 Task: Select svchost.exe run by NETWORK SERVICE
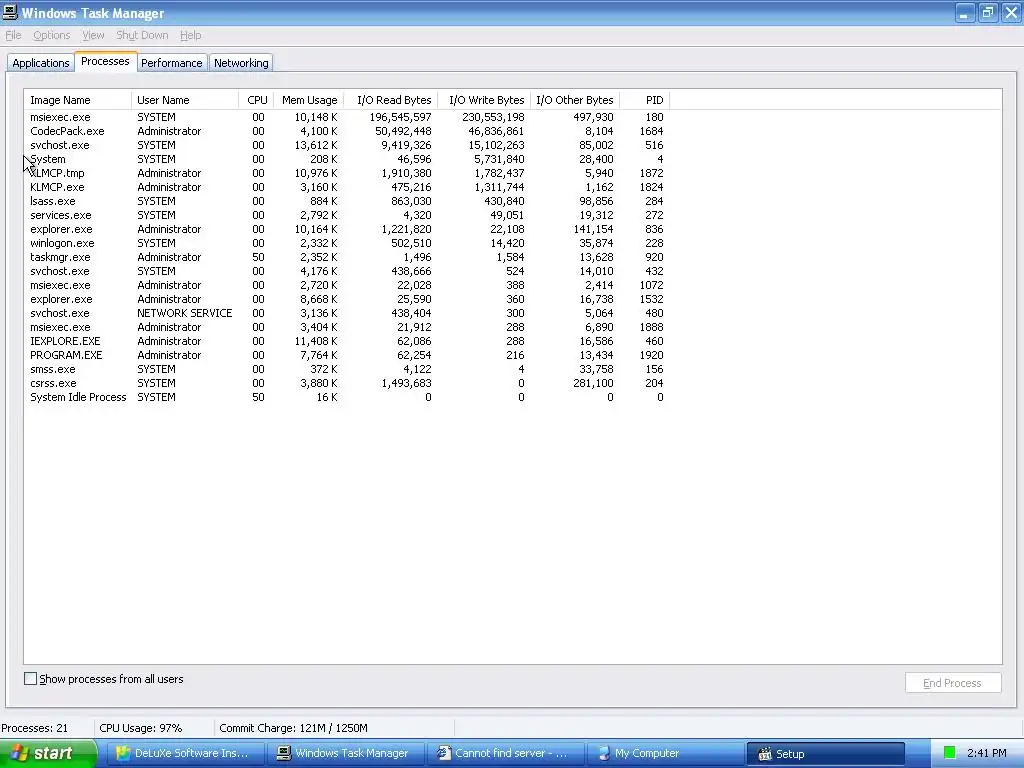pos(347,313)
